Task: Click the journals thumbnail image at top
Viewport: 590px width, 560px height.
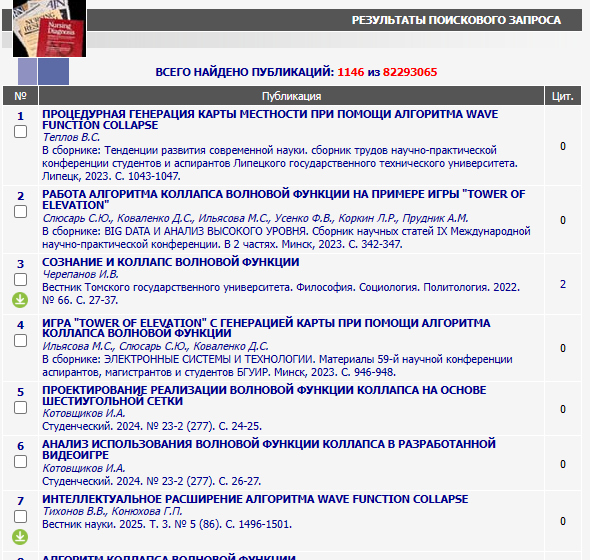Action: click(49, 28)
